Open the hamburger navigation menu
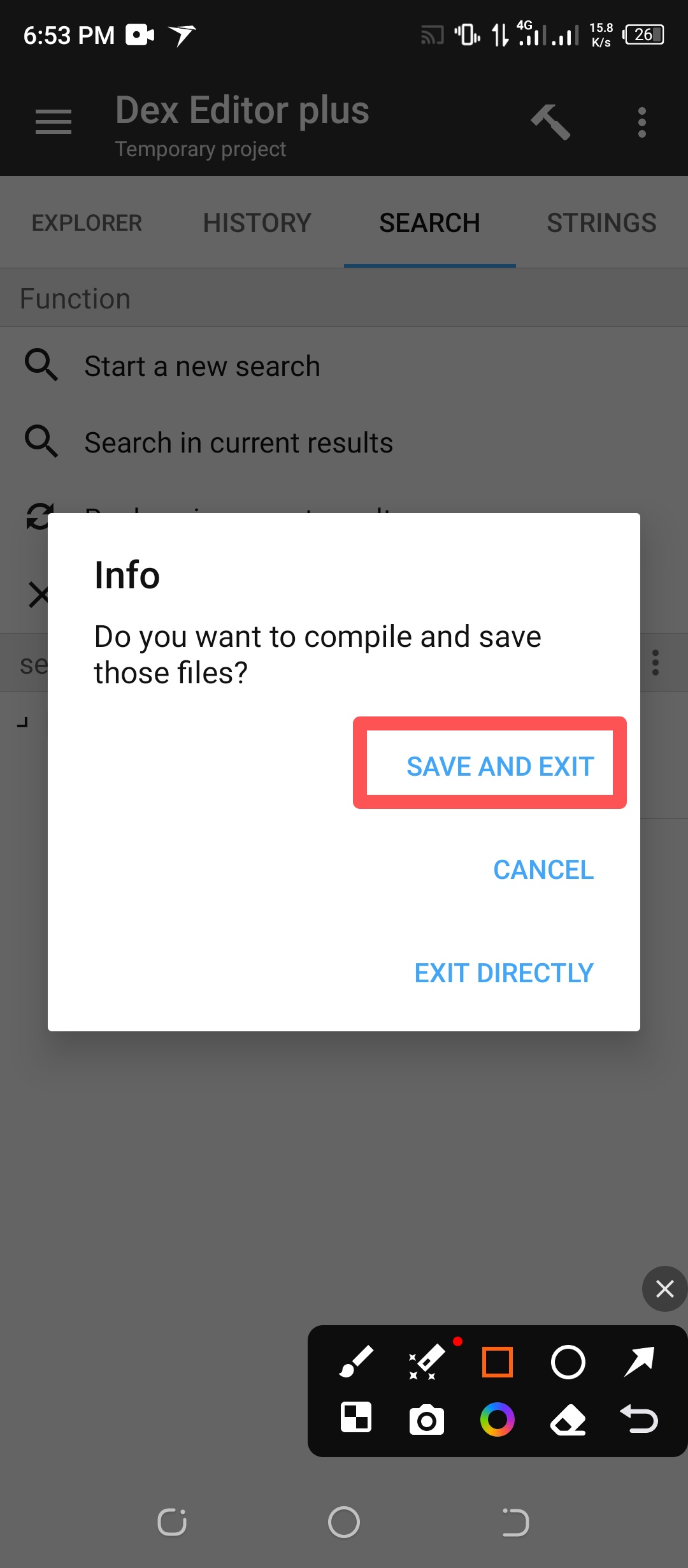Image resolution: width=688 pixels, height=1568 pixels. (54, 121)
